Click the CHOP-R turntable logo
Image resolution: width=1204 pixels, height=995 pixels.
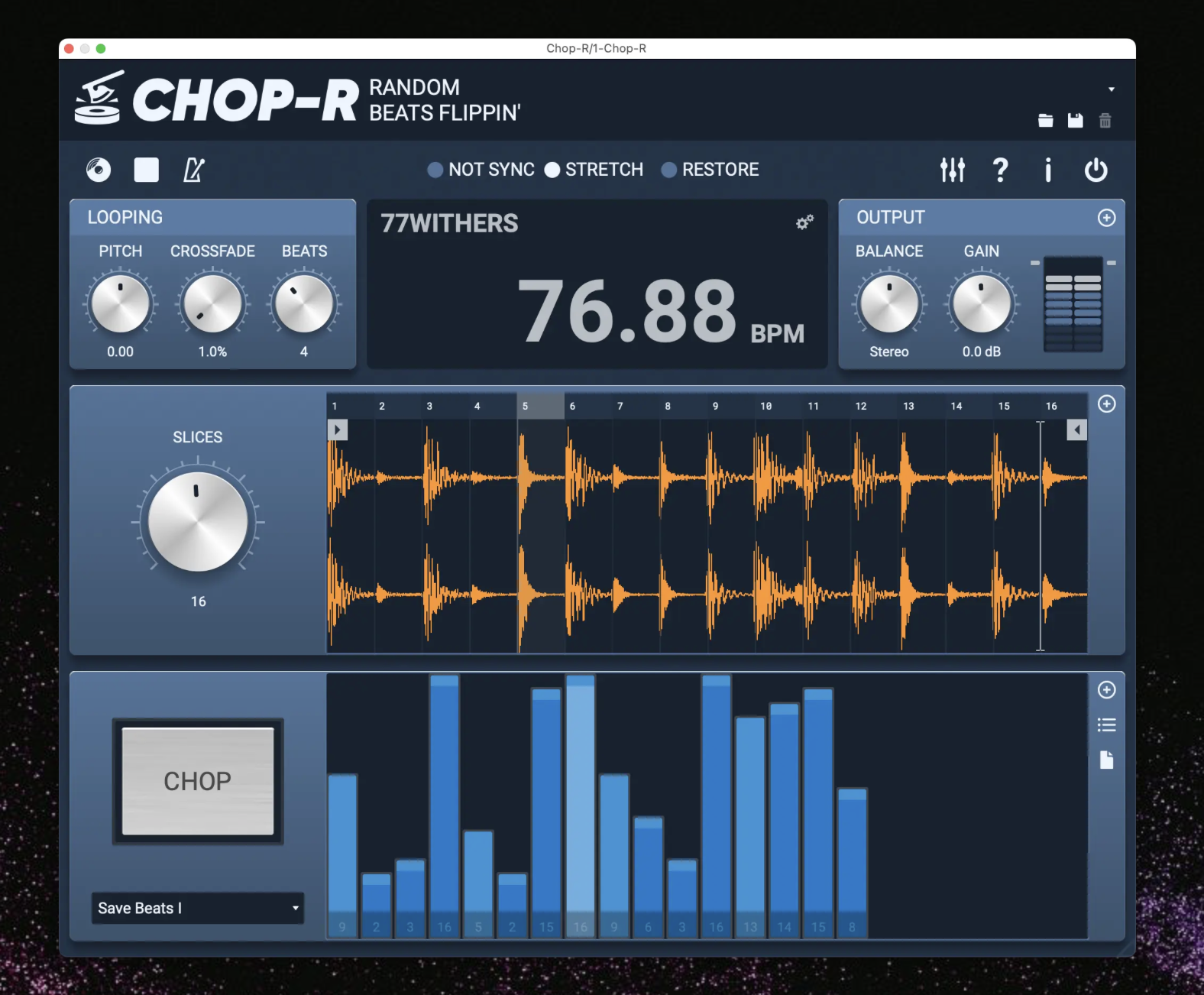(99, 98)
